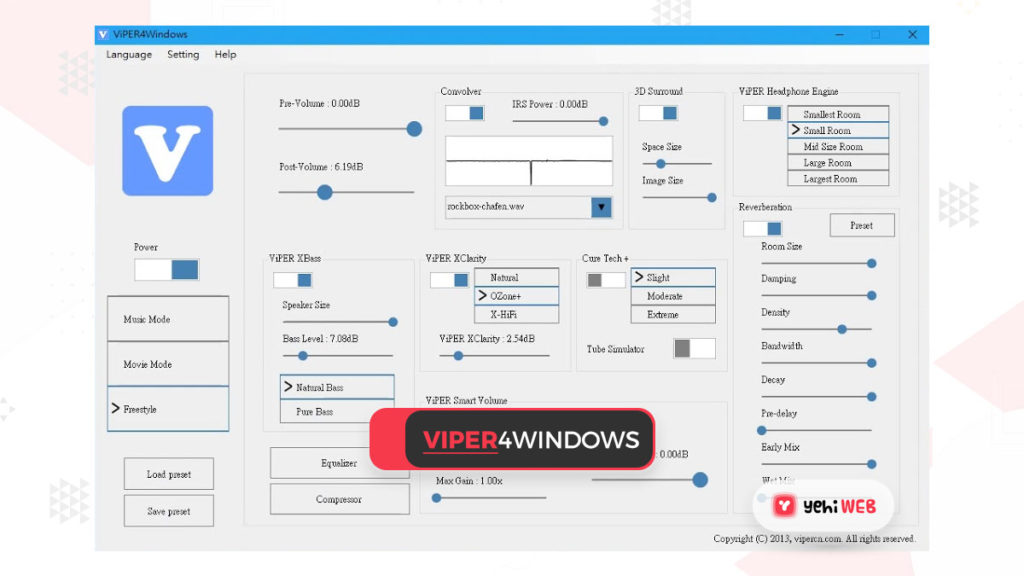Toggle the ViPER Headphone Engine switch
The height and width of the screenshot is (576, 1024).
point(762,113)
